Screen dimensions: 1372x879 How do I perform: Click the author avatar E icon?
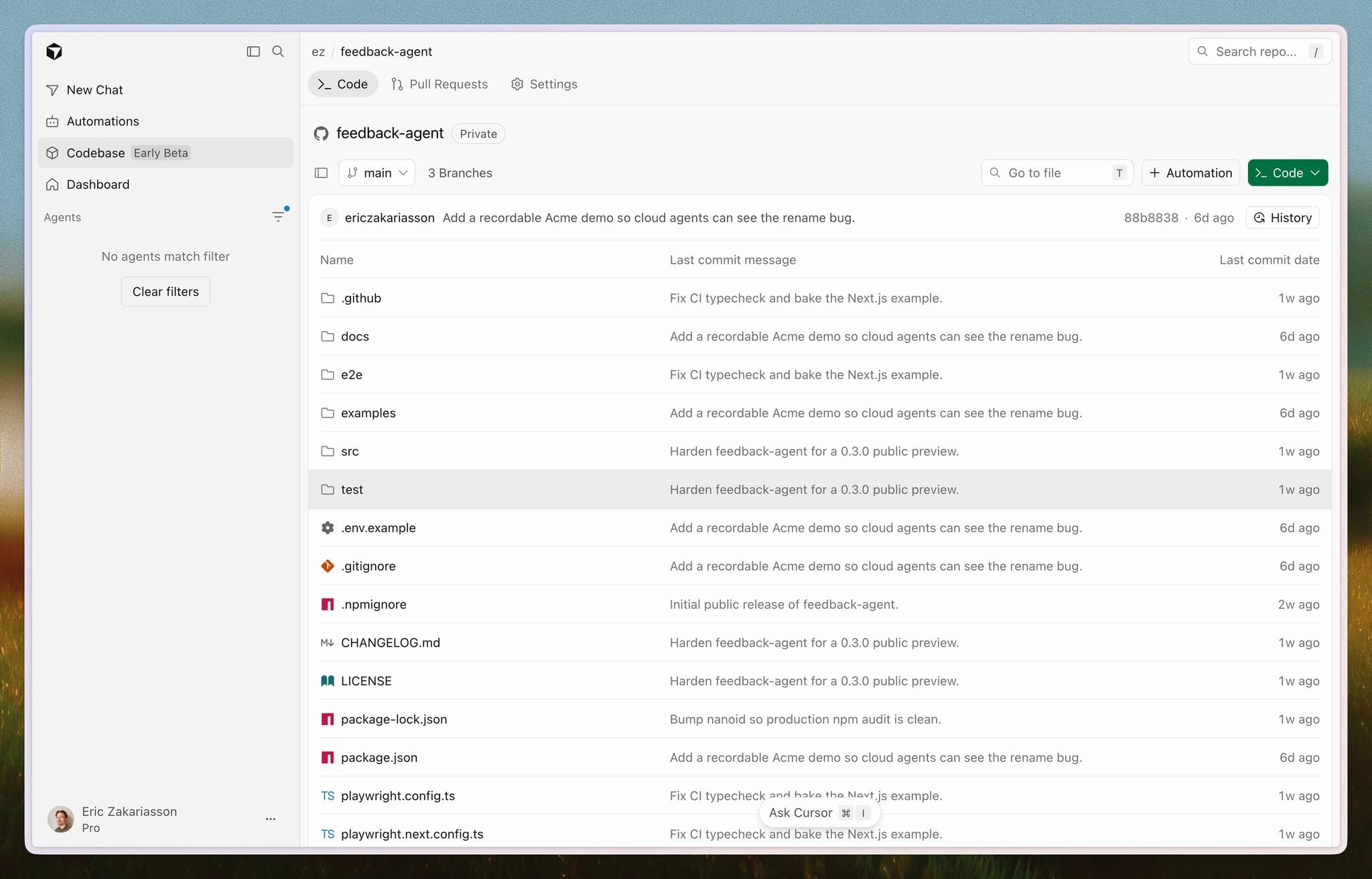click(x=329, y=218)
